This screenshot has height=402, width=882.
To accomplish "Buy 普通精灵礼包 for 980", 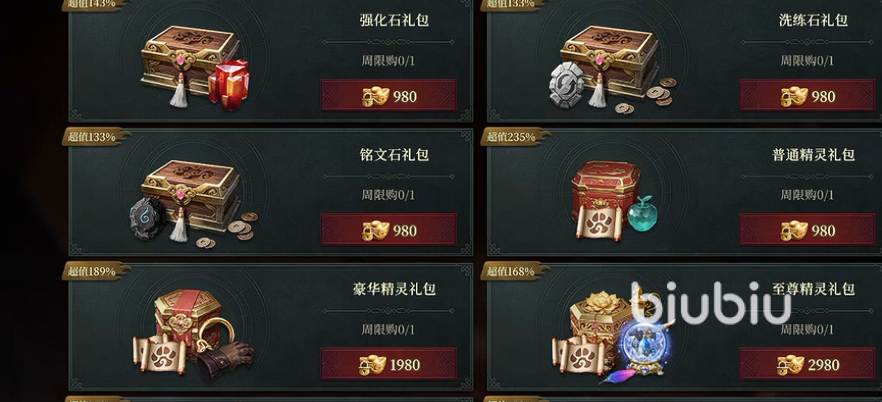I will pyautogui.click(x=807, y=229).
